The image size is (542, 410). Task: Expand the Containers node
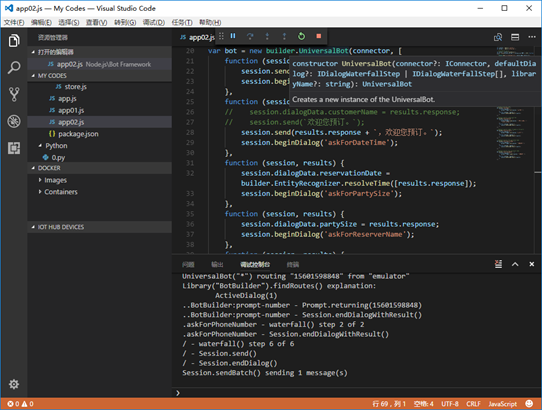tap(40, 192)
